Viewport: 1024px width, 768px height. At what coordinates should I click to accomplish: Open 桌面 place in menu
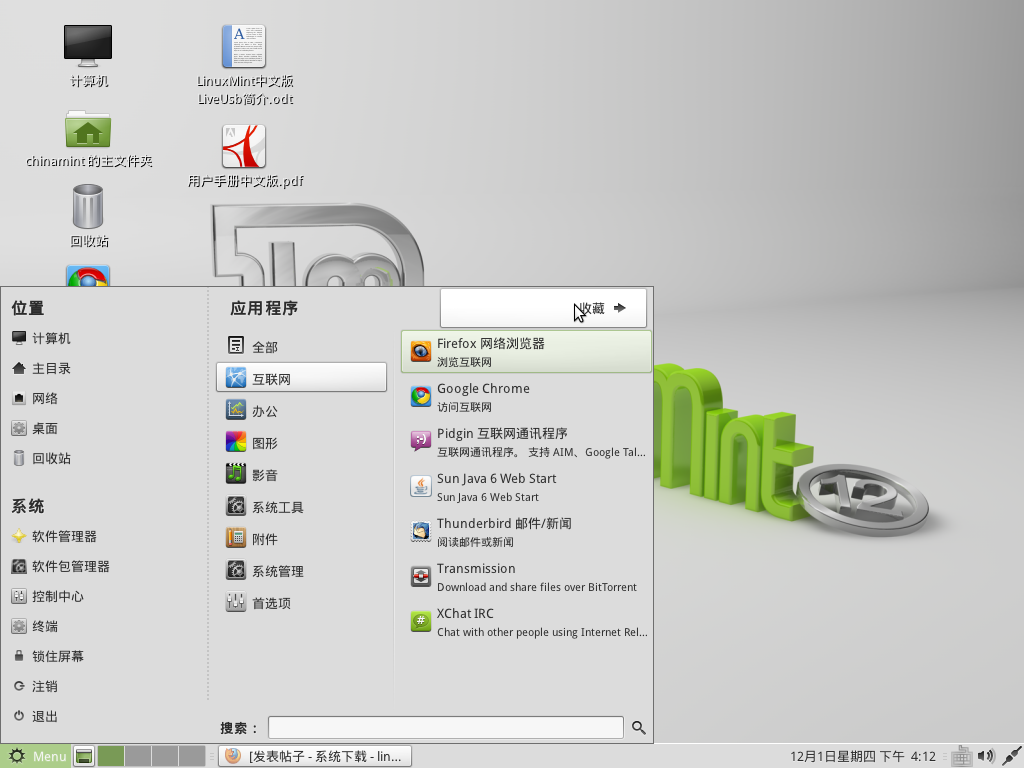tap(35, 428)
